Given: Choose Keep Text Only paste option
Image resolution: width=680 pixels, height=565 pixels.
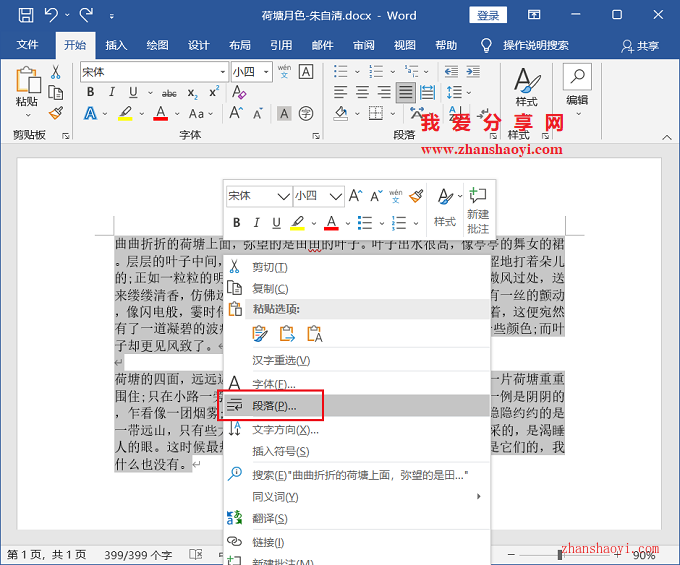Looking at the screenshot, I should click(314, 334).
